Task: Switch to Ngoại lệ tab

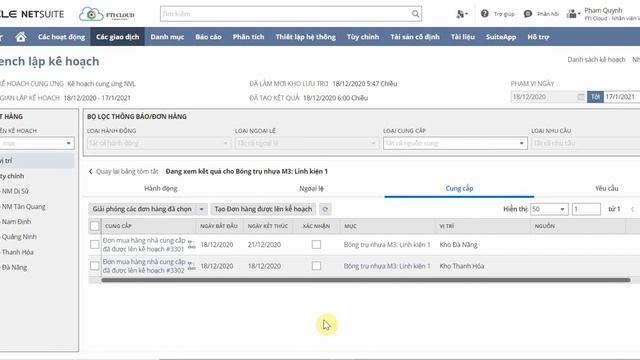Action: coord(311,188)
